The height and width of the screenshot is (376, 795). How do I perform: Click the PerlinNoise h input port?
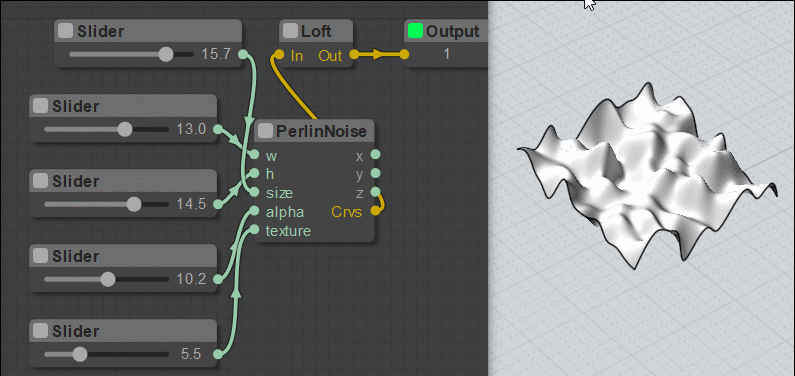254,173
